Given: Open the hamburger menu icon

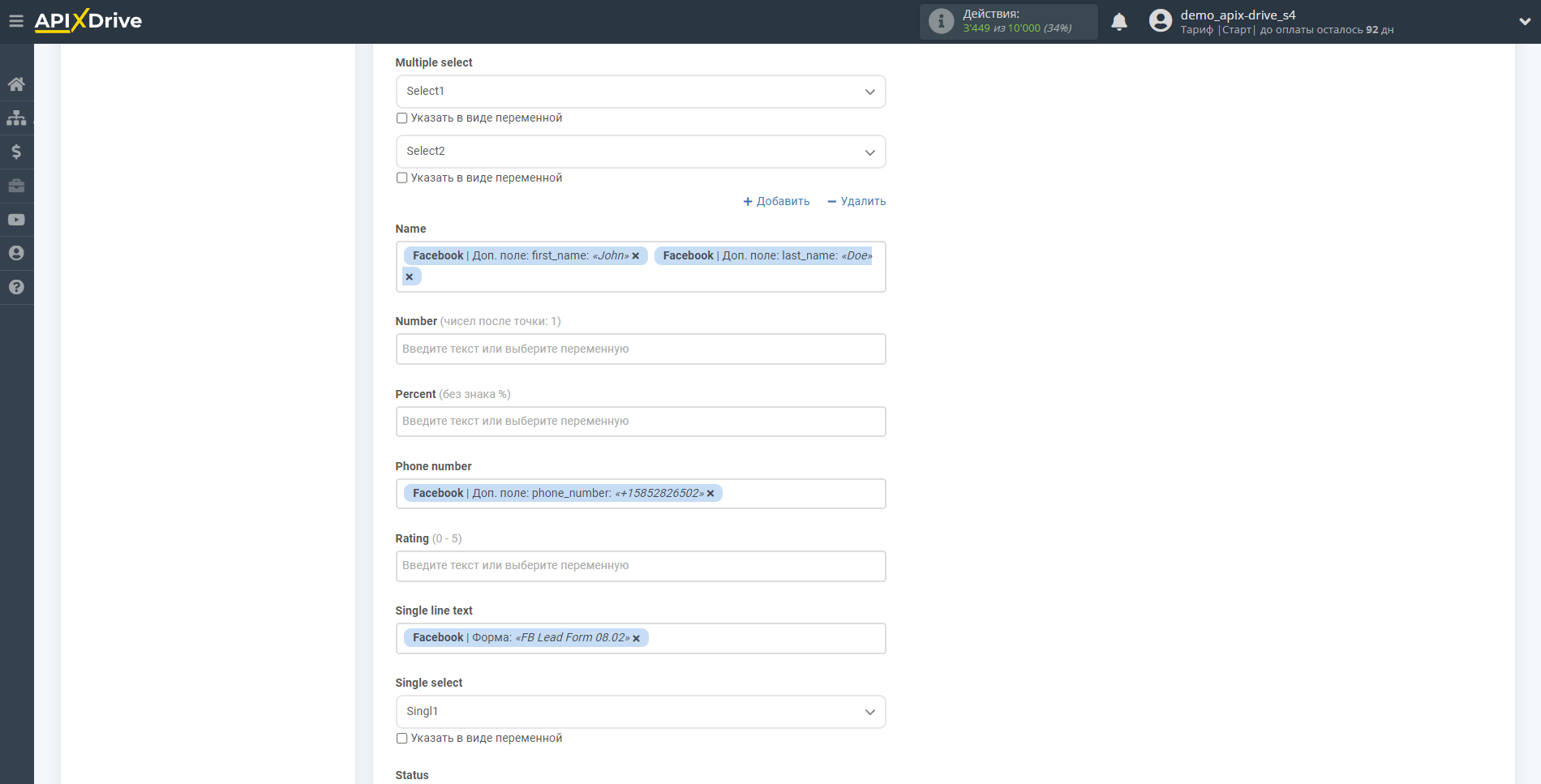Looking at the screenshot, I should [x=16, y=21].
